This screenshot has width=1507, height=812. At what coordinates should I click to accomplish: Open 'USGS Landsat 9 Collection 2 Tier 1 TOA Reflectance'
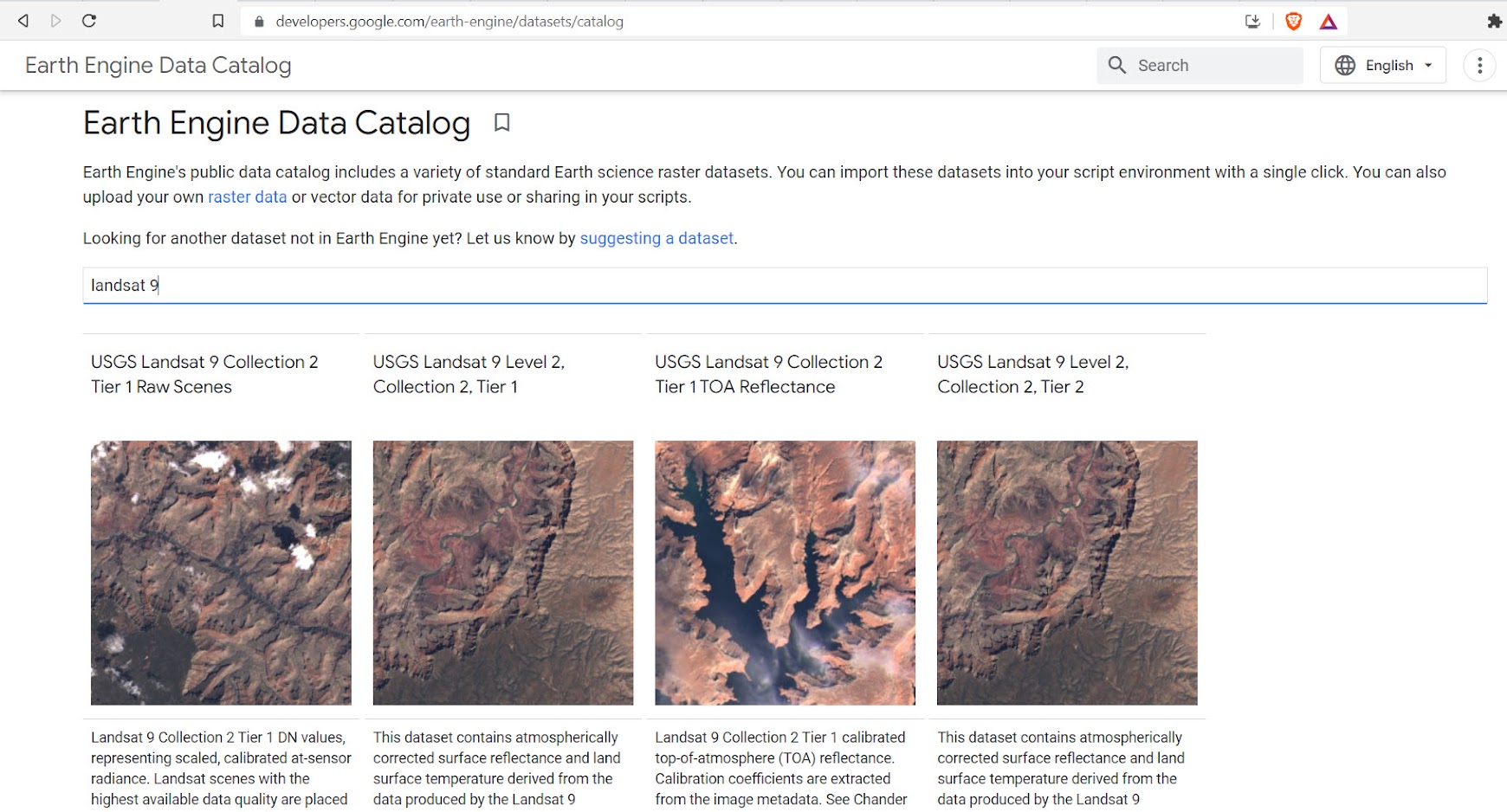tap(768, 374)
